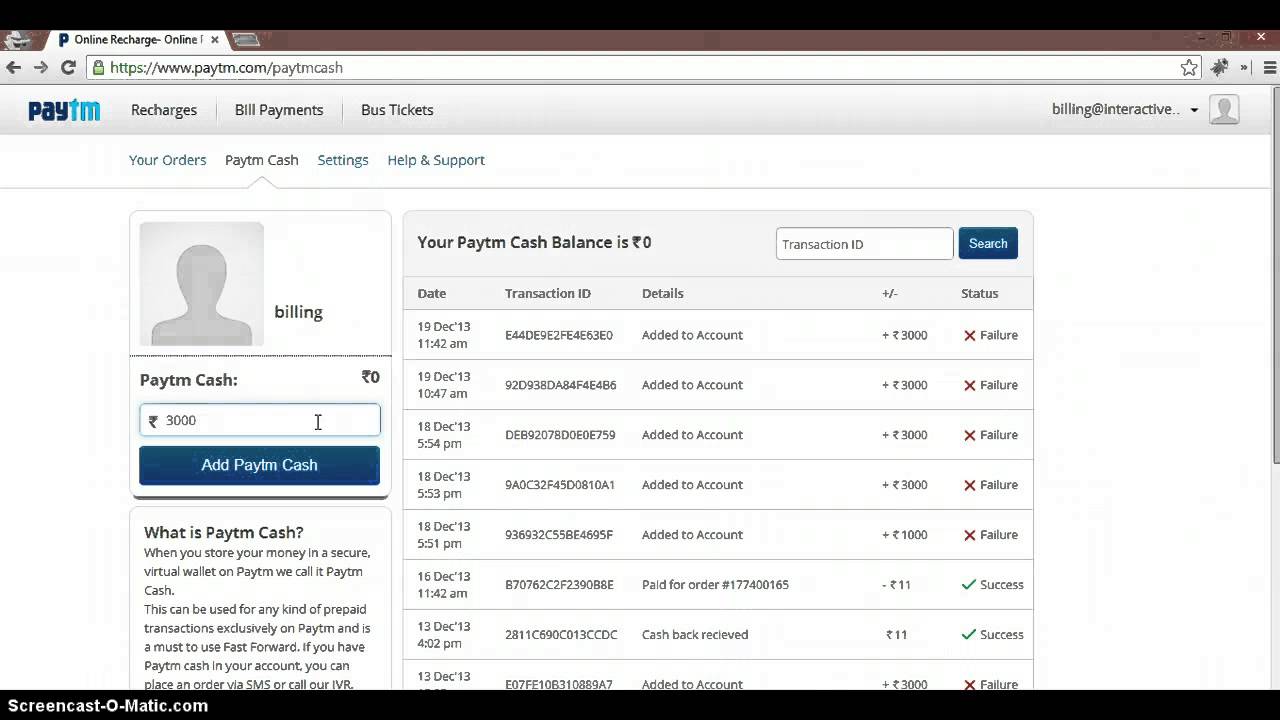Open Settings link

pyautogui.click(x=343, y=160)
